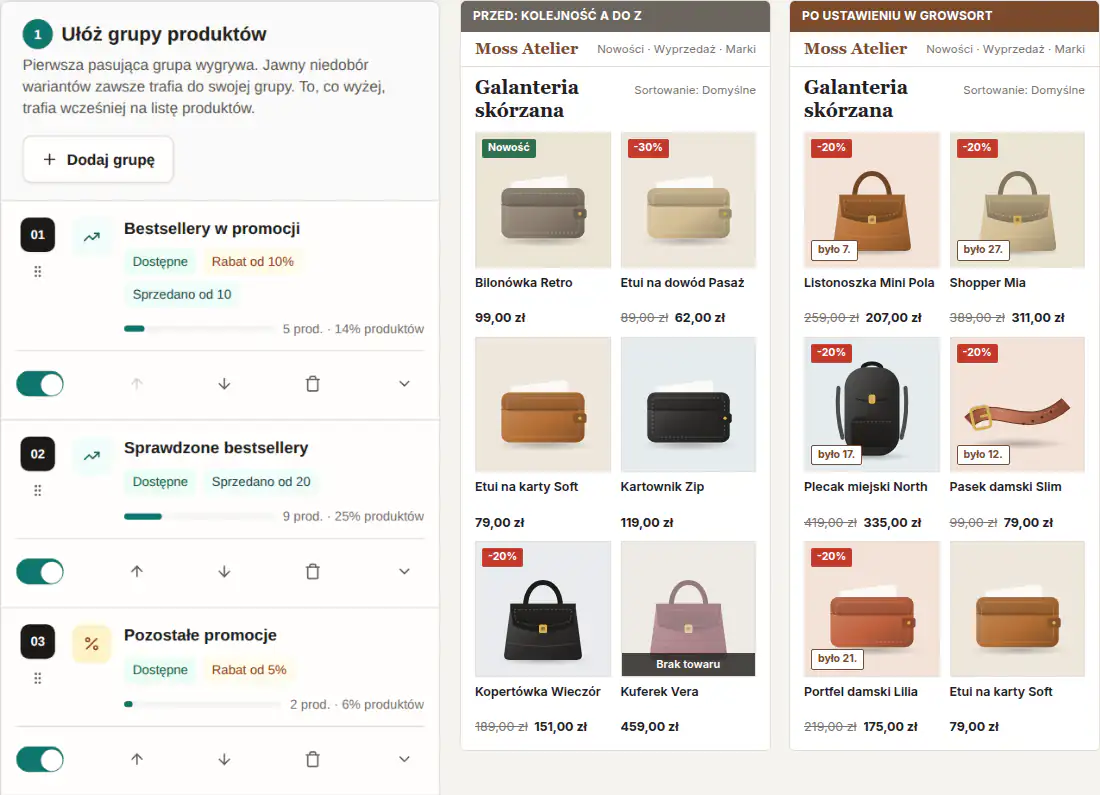The width and height of the screenshot is (1100, 795).
Task: Click trend icon of Bestsellery w promocji
Action: 92,236
